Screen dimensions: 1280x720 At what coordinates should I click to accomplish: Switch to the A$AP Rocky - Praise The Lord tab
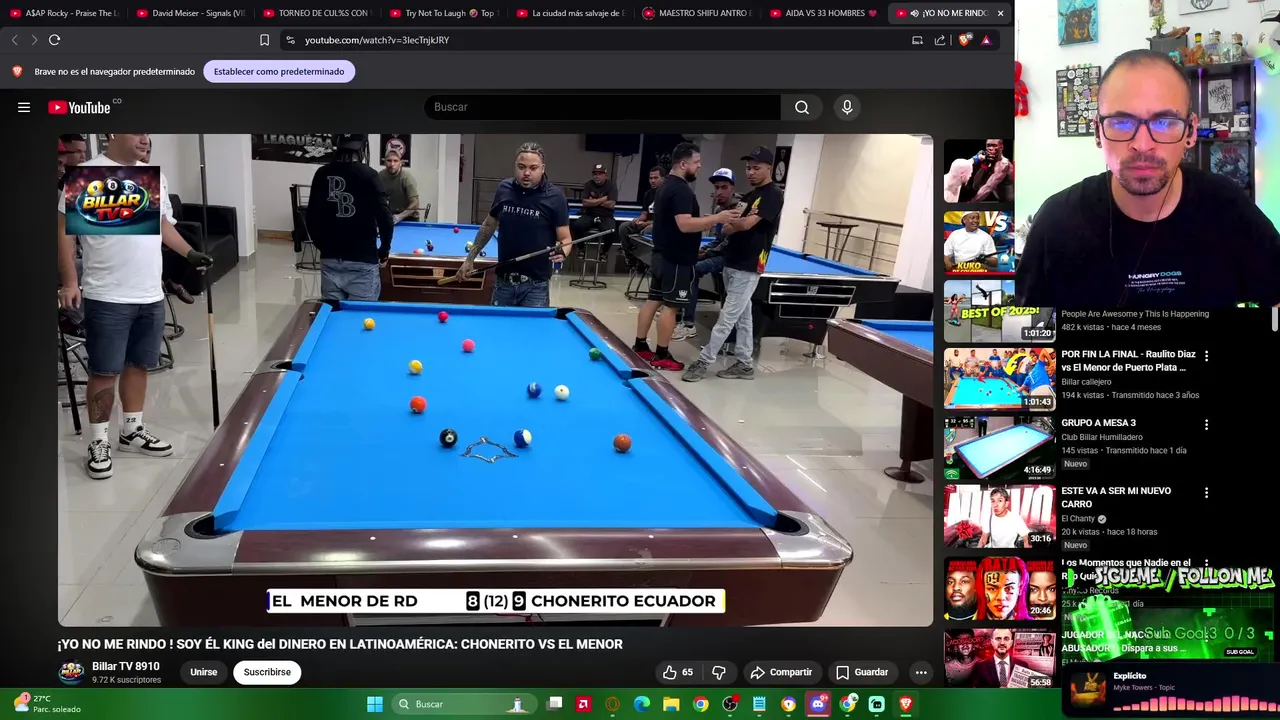click(63, 13)
